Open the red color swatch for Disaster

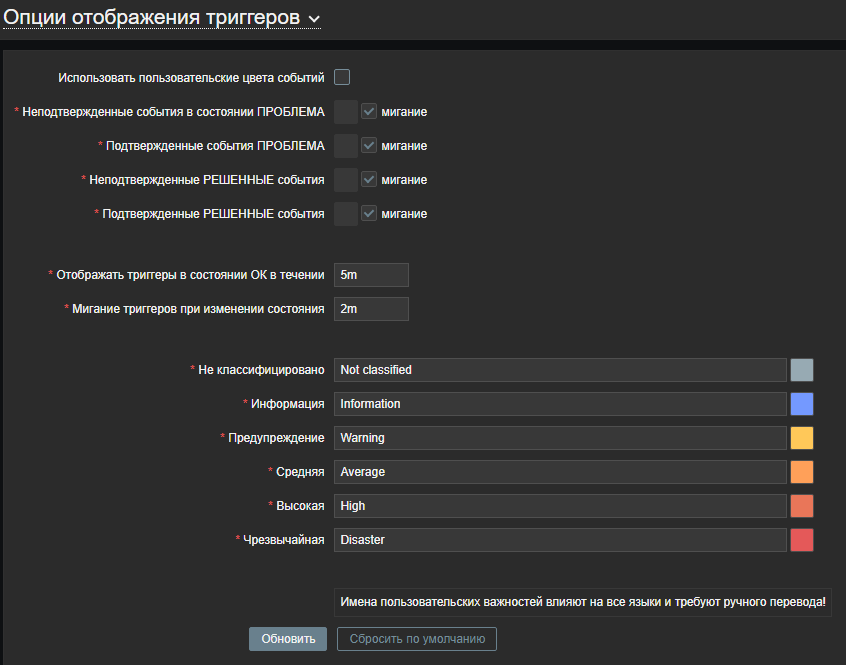(x=802, y=540)
